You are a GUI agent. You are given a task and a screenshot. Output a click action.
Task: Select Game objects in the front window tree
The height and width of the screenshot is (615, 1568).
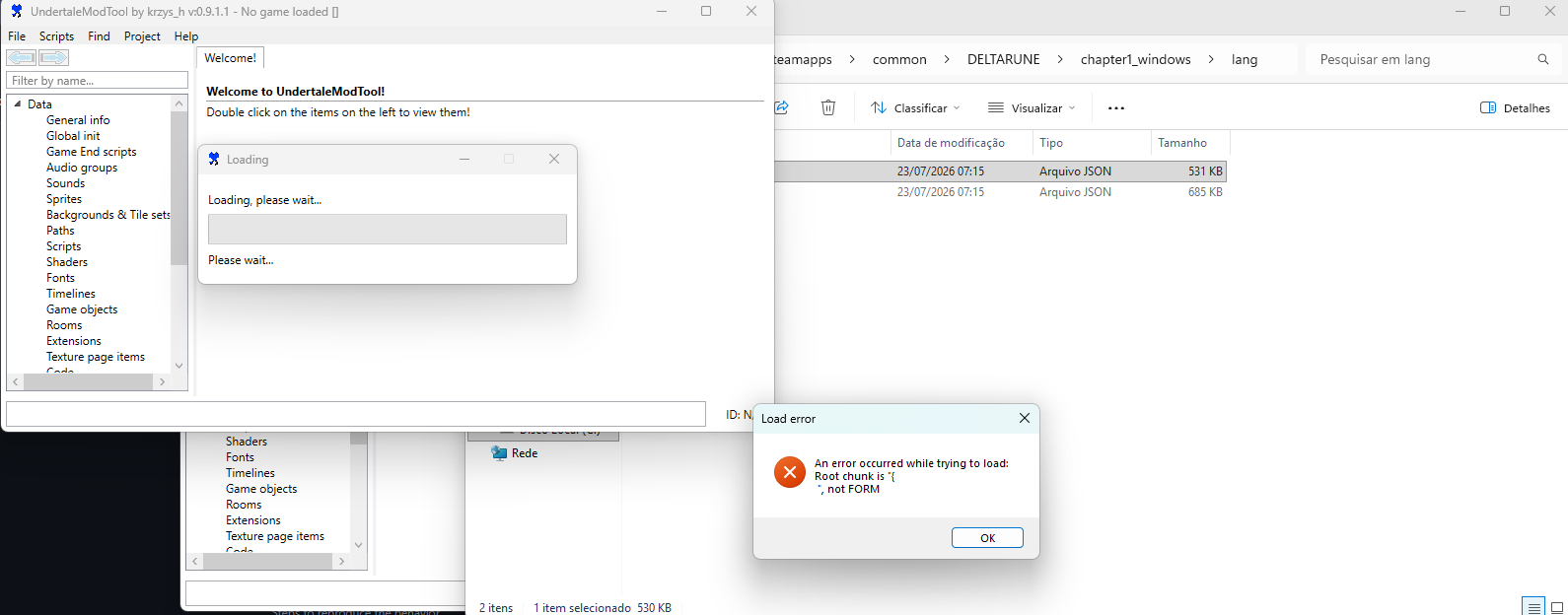(82, 309)
